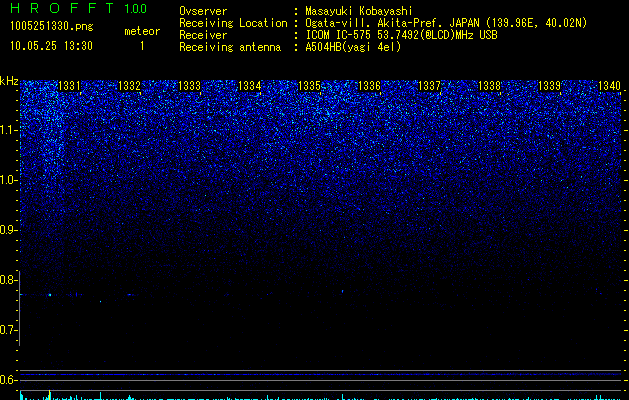The width and height of the screenshot is (629, 400).
Task: Click the 1338 time marker
Action: pos(489,86)
